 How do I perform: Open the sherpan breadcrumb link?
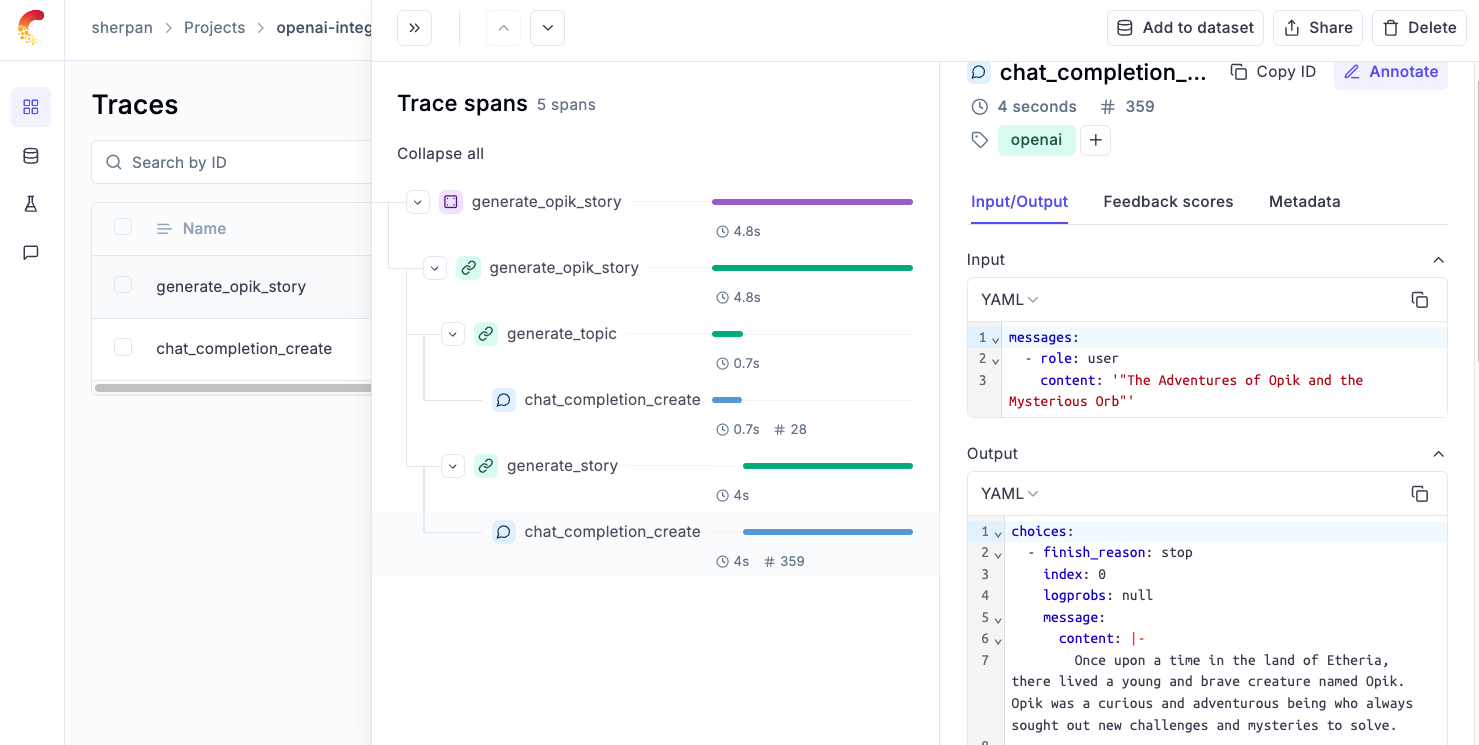(122, 27)
